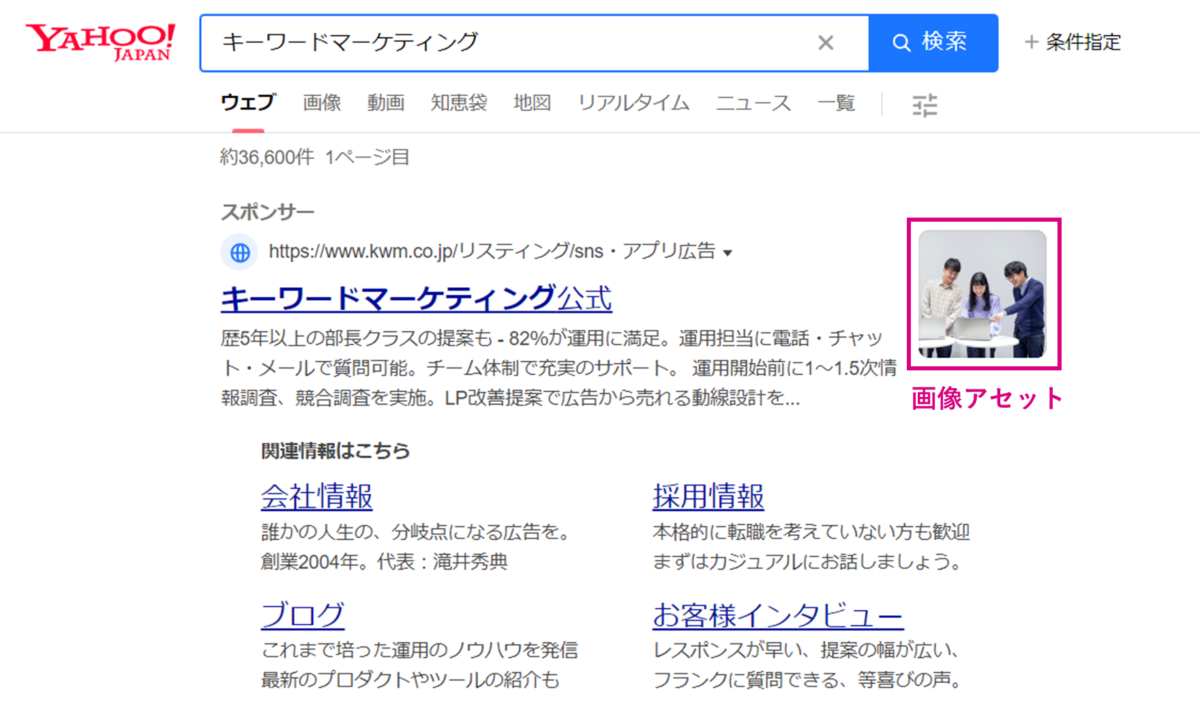Image resolution: width=1200 pixels, height=721 pixels.
Task: Open the Yahoo! JAPAN logo home link
Action: pos(100,42)
